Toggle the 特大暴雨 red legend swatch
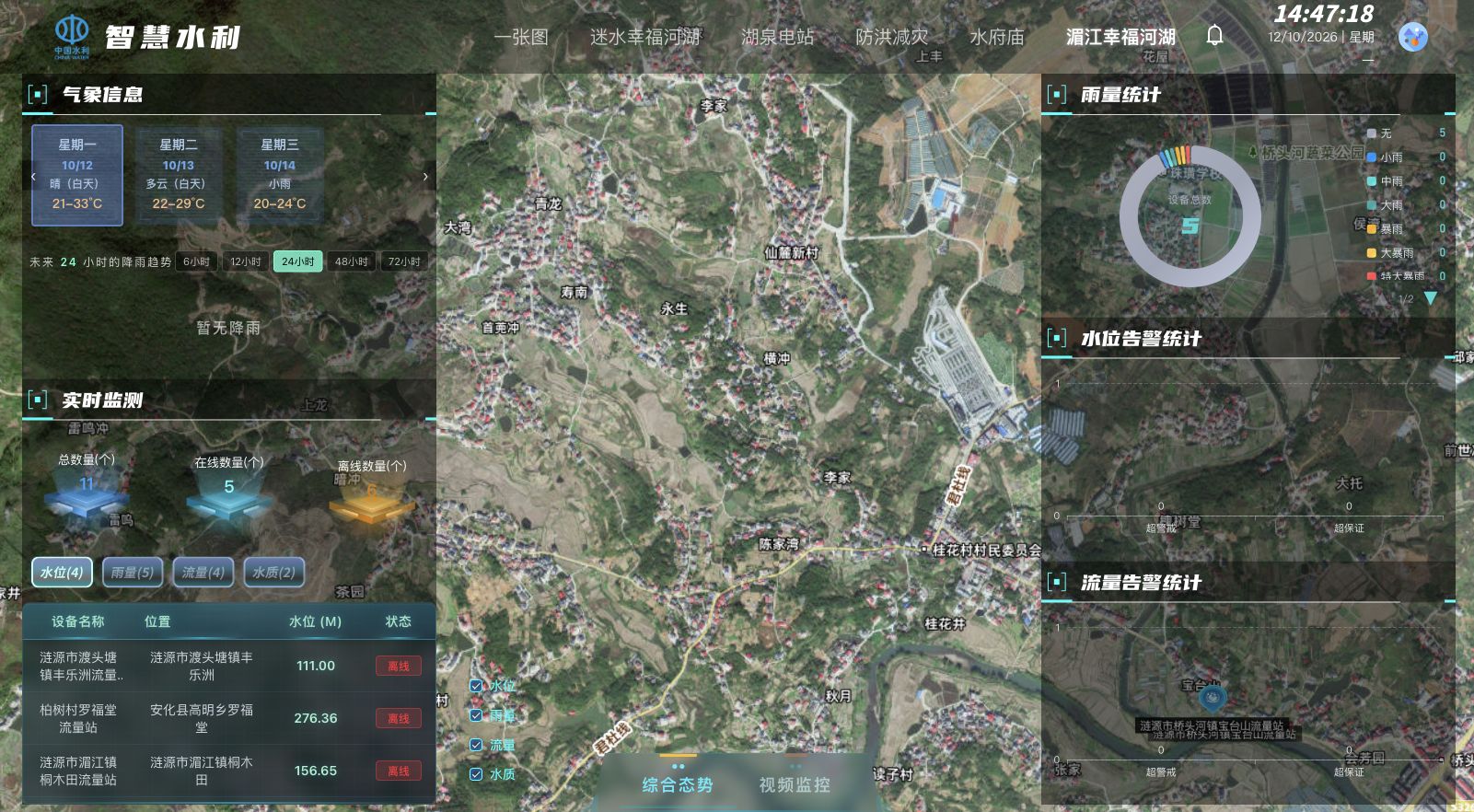The width and height of the screenshot is (1474, 812). pyautogui.click(x=1372, y=276)
